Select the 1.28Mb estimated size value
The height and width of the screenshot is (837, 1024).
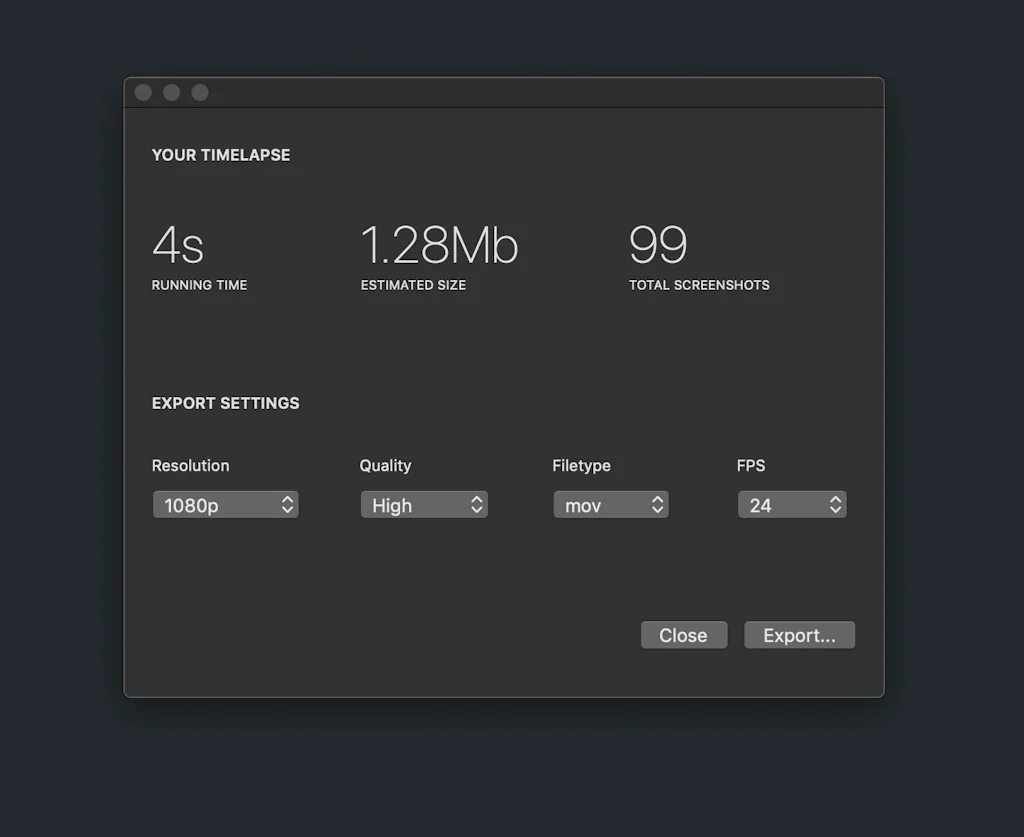point(439,246)
